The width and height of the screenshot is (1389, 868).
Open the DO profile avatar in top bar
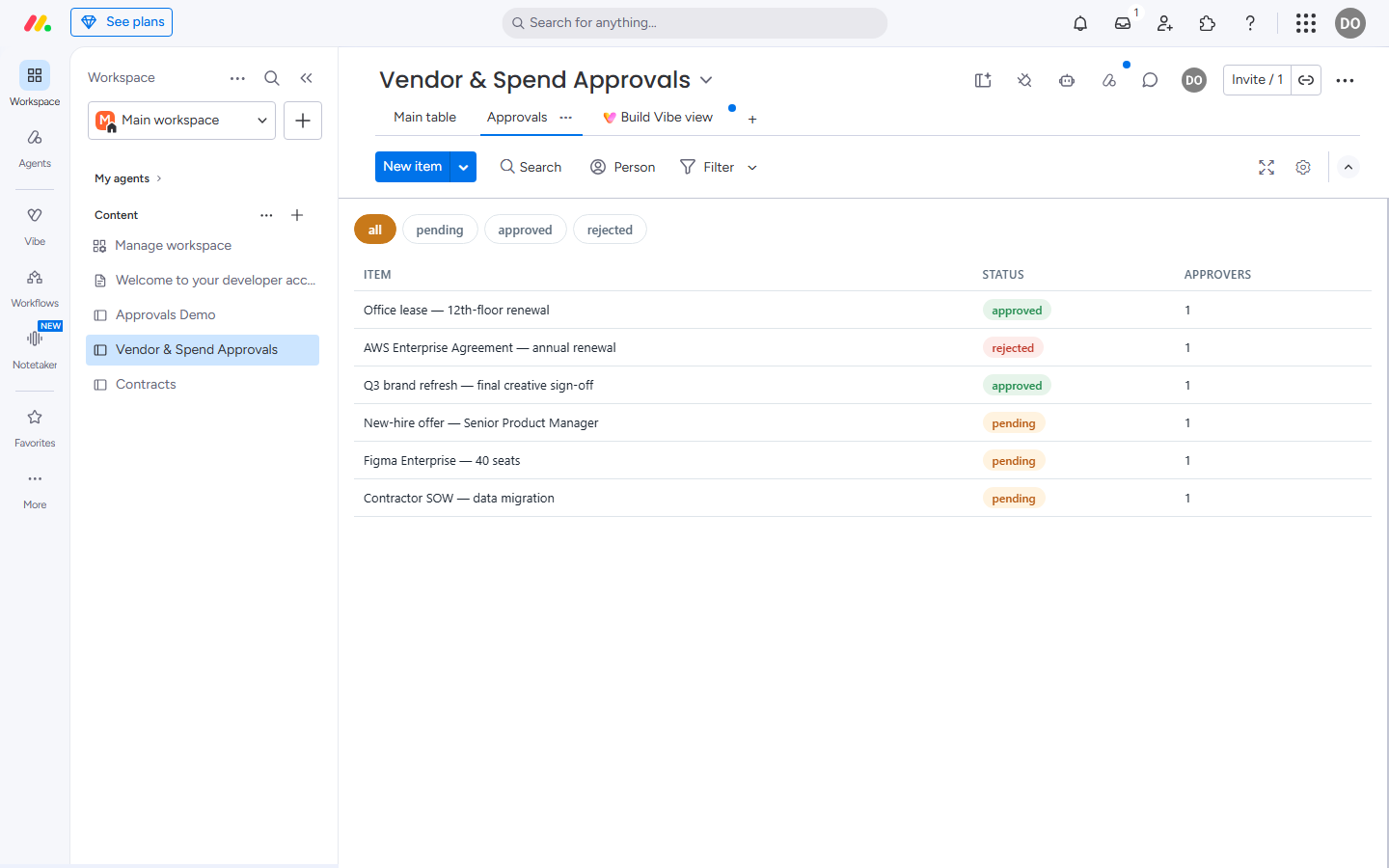(1350, 23)
